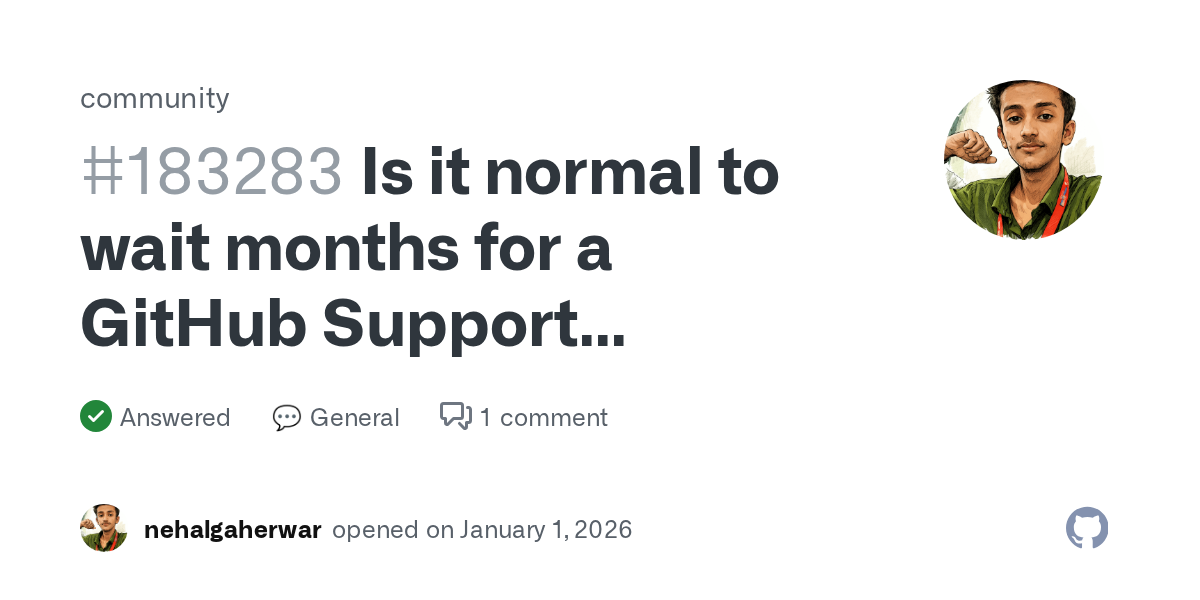Select the General category label
This screenshot has height=600, width=1200.
click(x=354, y=417)
